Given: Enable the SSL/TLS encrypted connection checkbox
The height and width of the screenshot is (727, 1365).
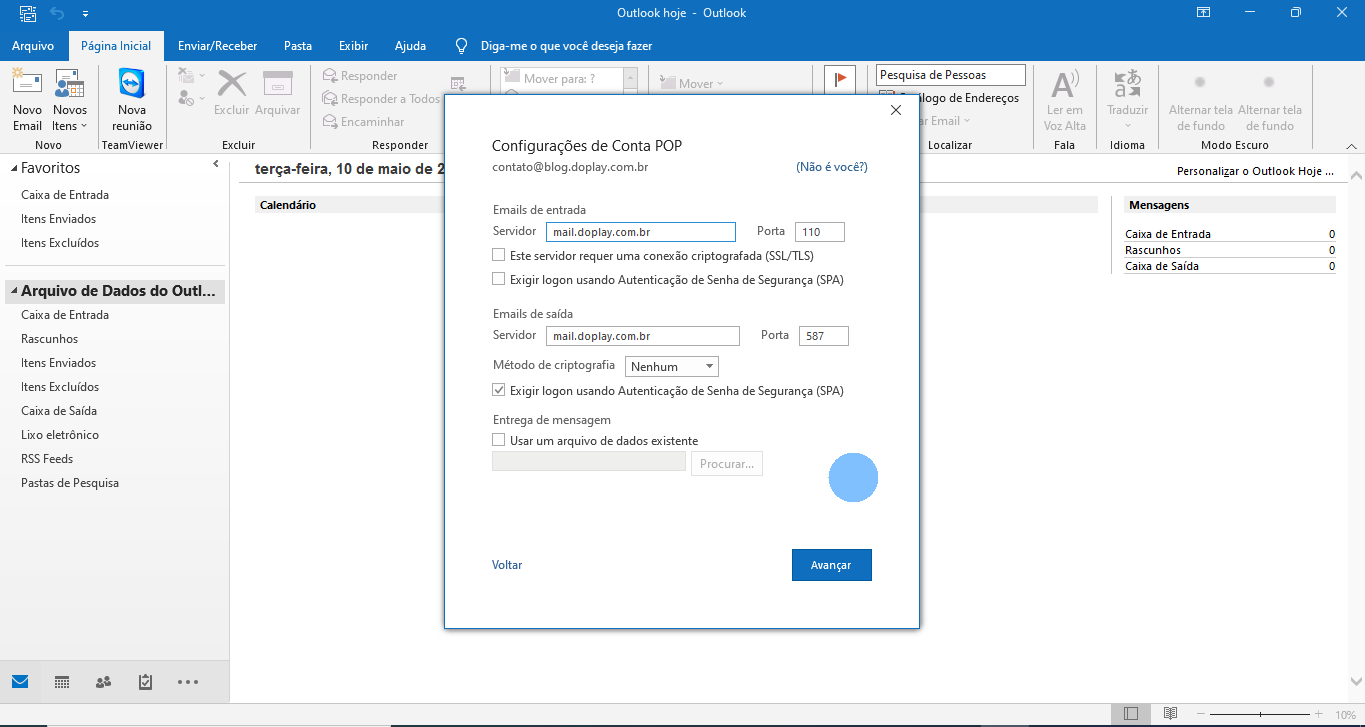Looking at the screenshot, I should (499, 256).
